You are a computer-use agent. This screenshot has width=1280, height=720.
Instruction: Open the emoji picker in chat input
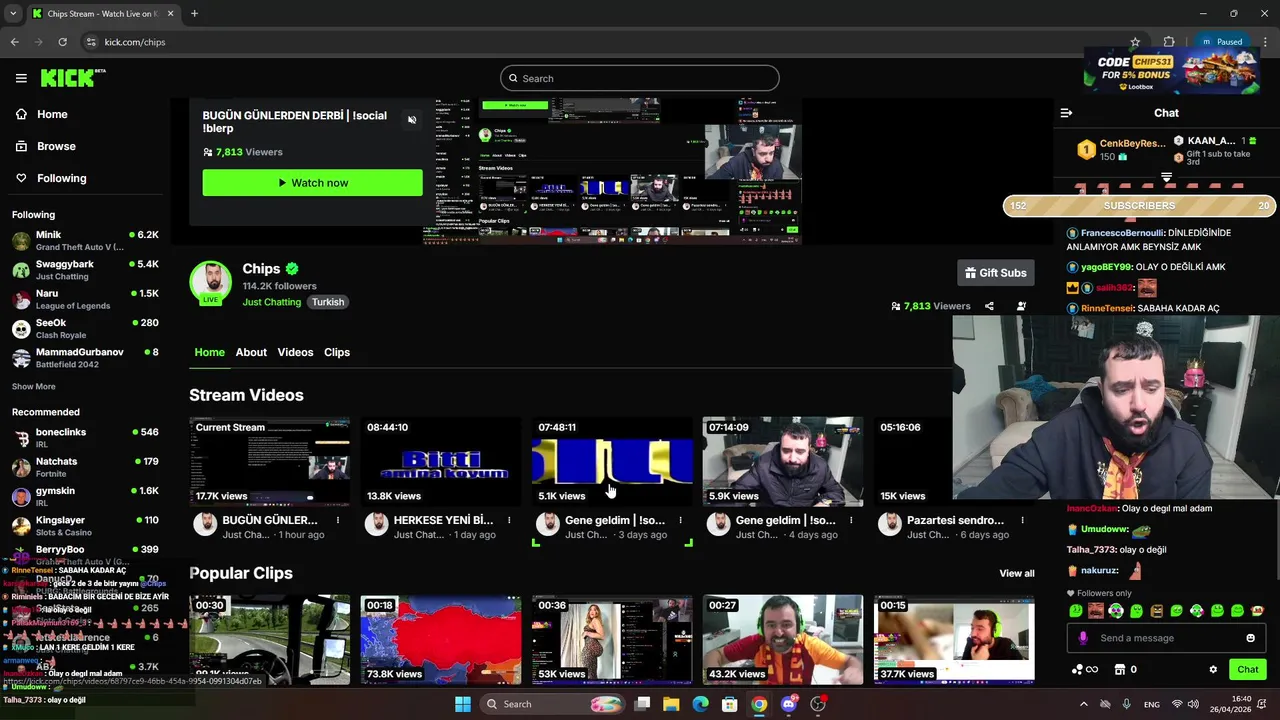point(1250,638)
